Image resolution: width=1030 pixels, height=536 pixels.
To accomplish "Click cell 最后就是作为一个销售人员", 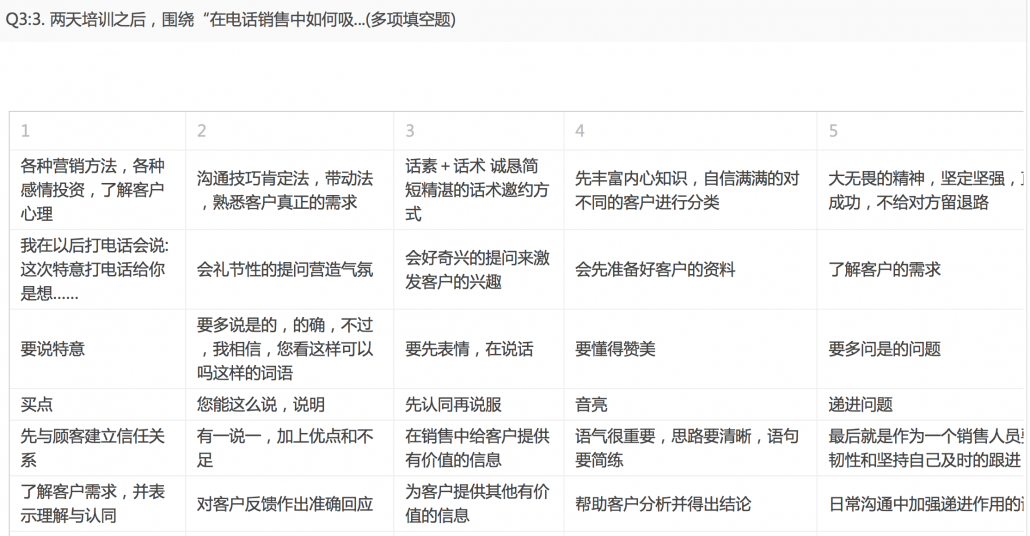I will click(921, 448).
